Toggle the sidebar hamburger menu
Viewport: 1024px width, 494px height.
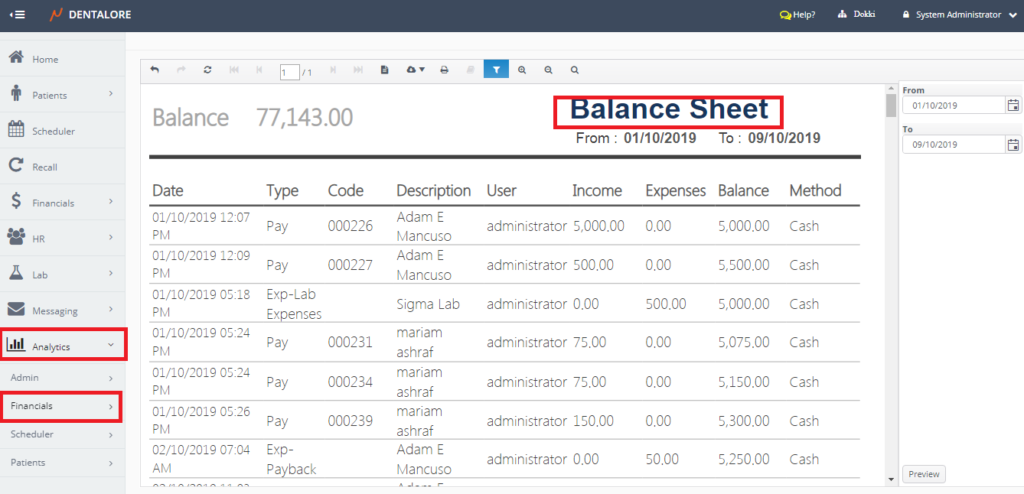tap(17, 15)
